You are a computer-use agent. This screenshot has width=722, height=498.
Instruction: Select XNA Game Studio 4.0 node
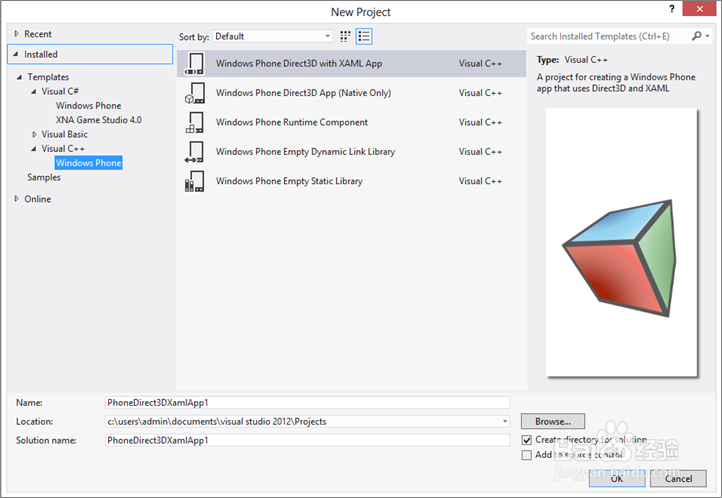tap(99, 120)
